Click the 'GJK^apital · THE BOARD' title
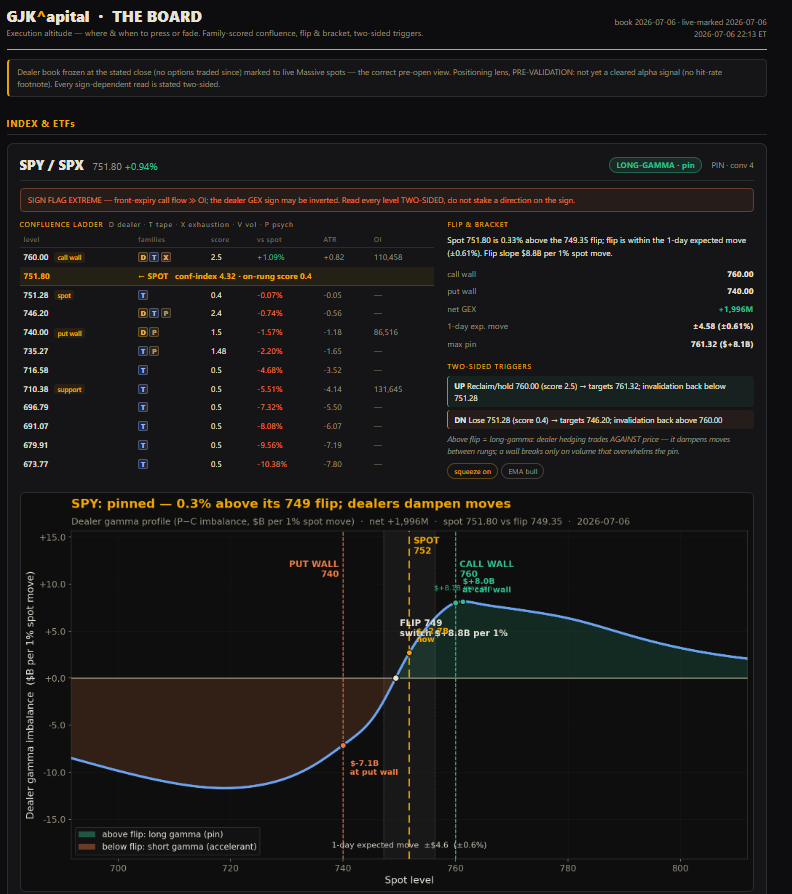This screenshot has height=894, width=792. click(104, 17)
